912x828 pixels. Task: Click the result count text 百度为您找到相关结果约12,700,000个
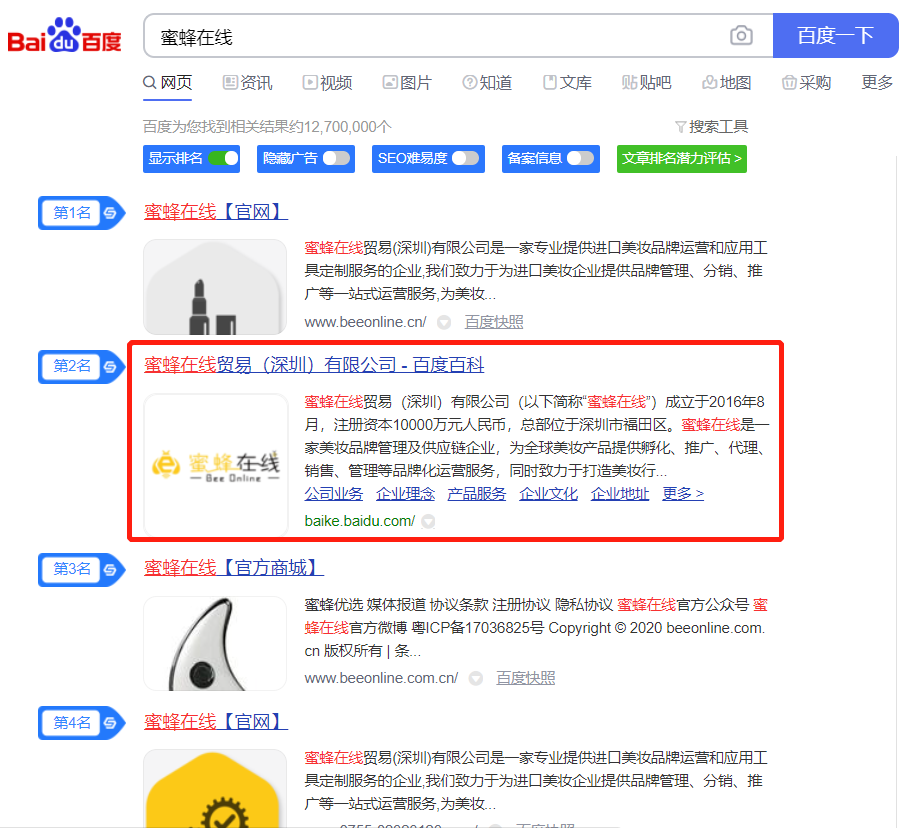(x=268, y=127)
